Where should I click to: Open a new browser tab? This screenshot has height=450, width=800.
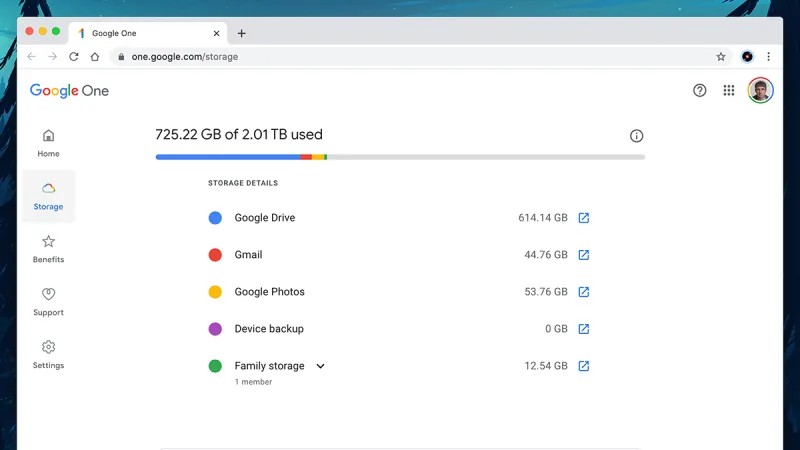click(241, 33)
